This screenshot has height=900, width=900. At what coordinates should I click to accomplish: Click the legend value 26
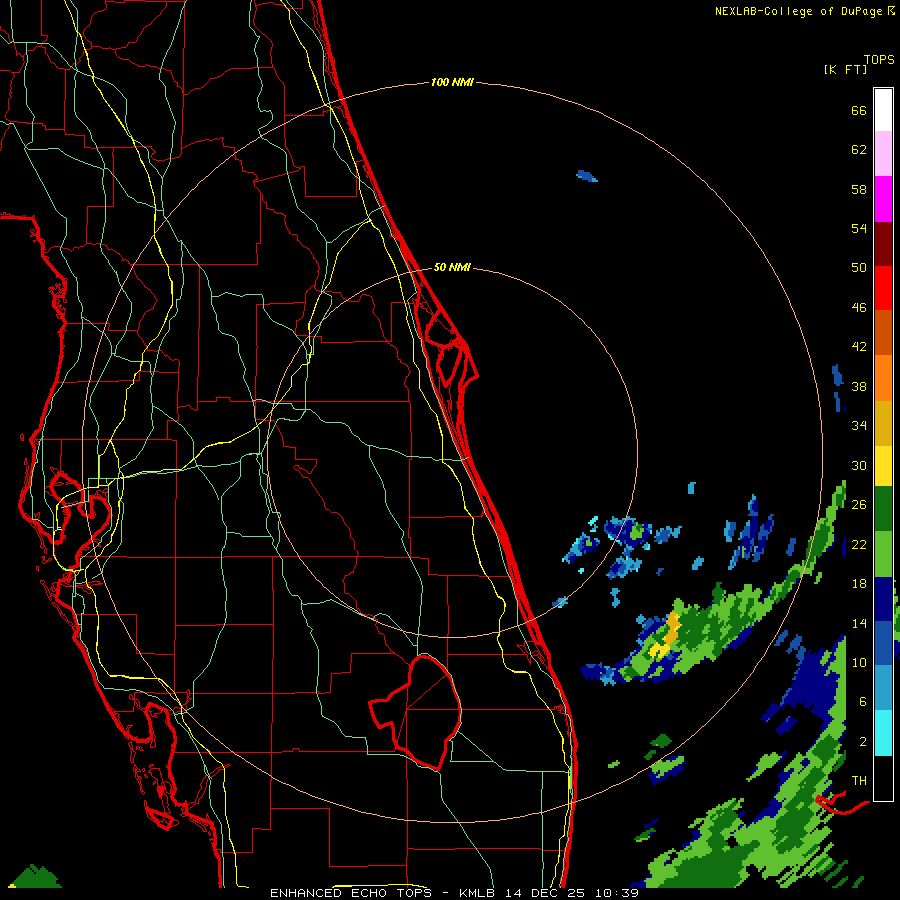click(x=859, y=505)
